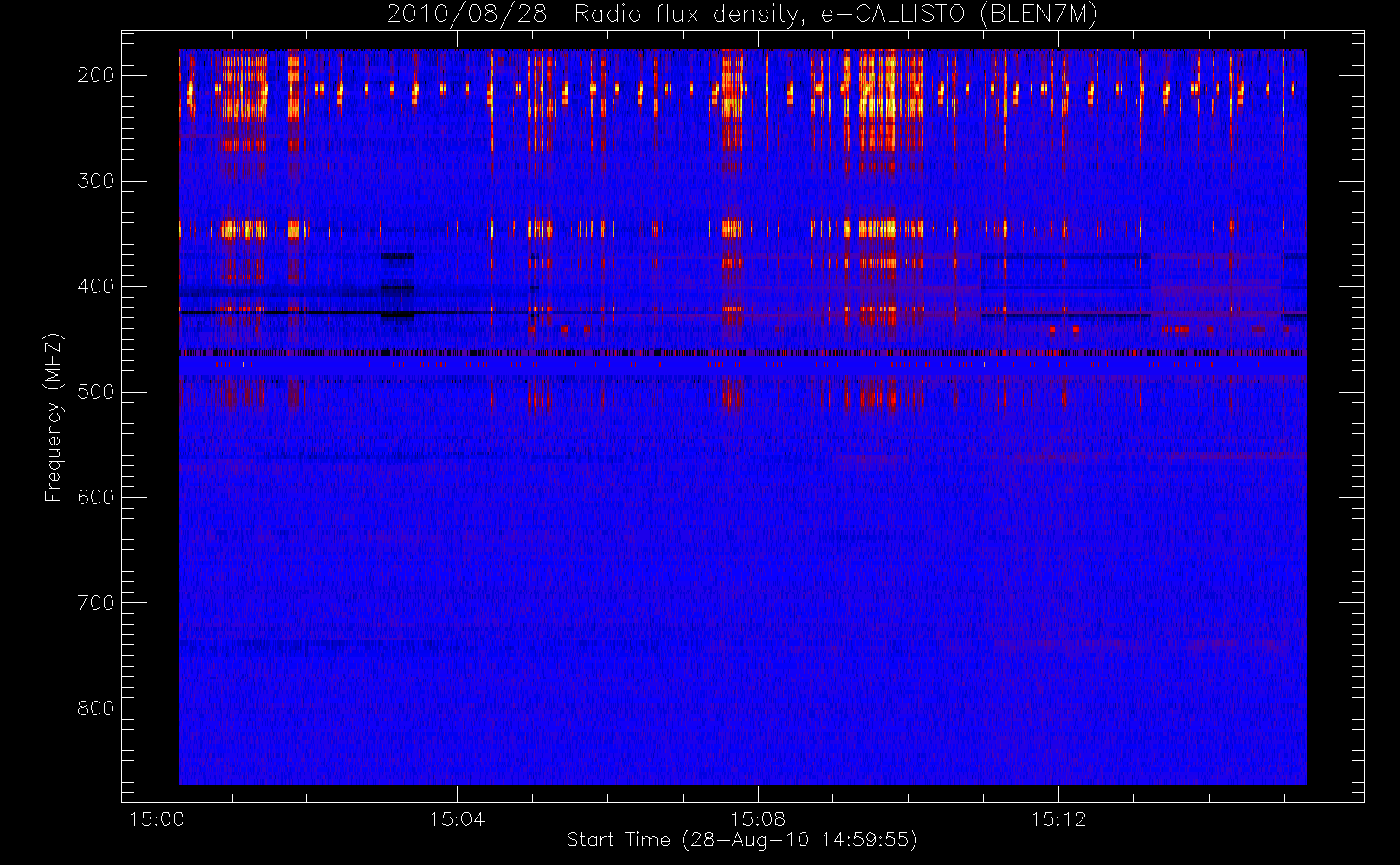Click the 15:00 time tick label
The width and height of the screenshot is (1400, 865).
(x=157, y=819)
